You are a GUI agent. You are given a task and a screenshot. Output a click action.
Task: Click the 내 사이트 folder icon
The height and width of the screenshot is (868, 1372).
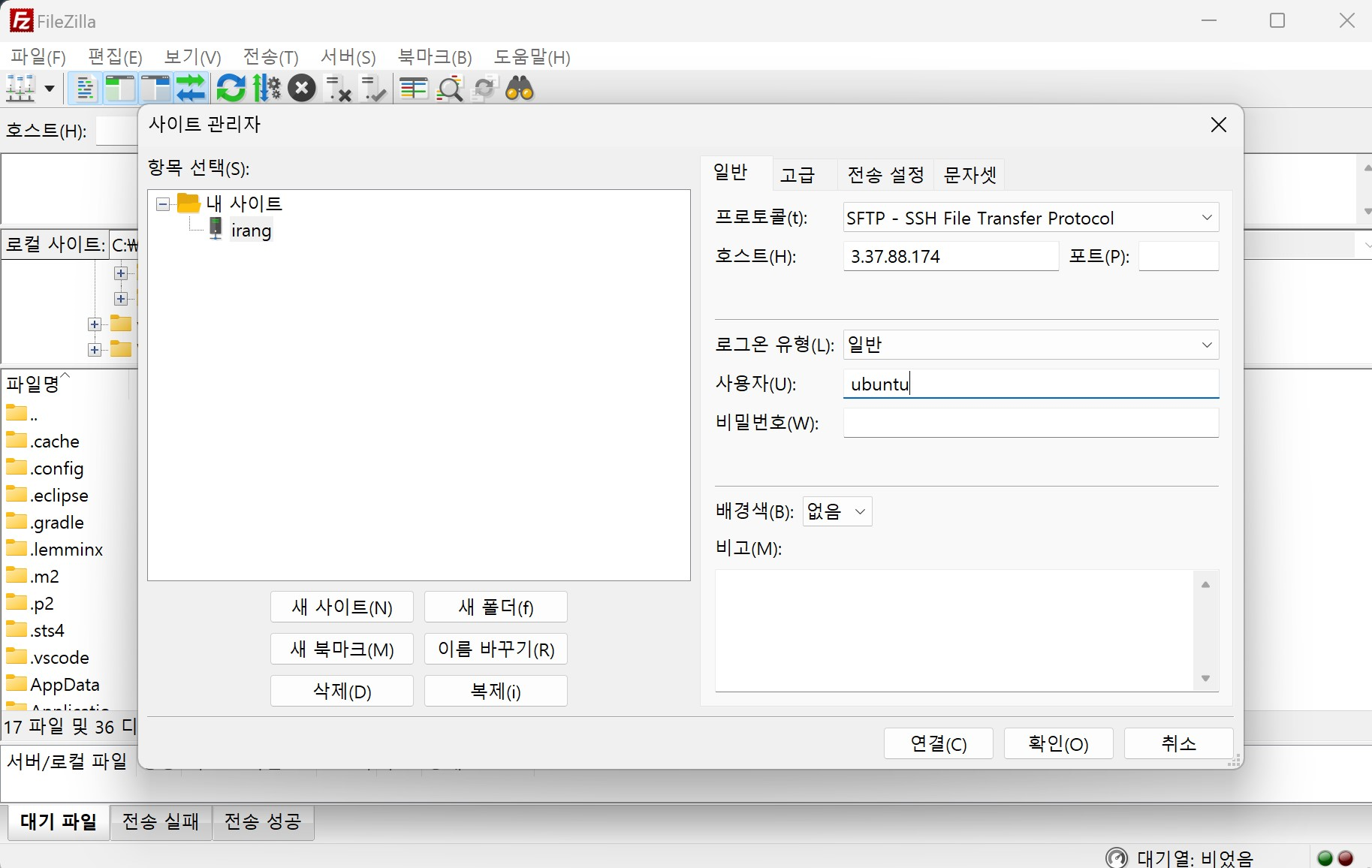[188, 203]
